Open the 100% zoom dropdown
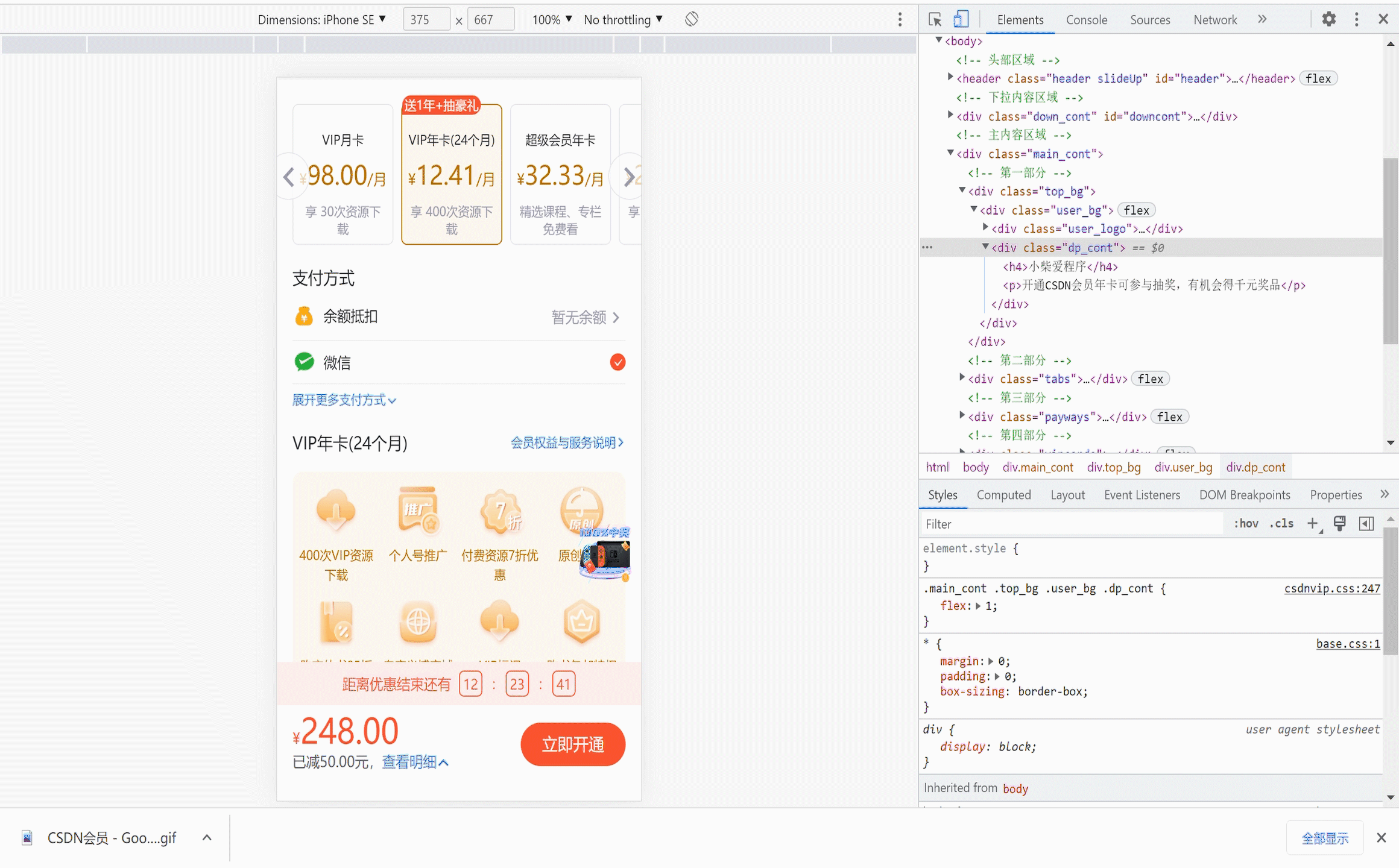The image size is (1399, 868). point(552,19)
